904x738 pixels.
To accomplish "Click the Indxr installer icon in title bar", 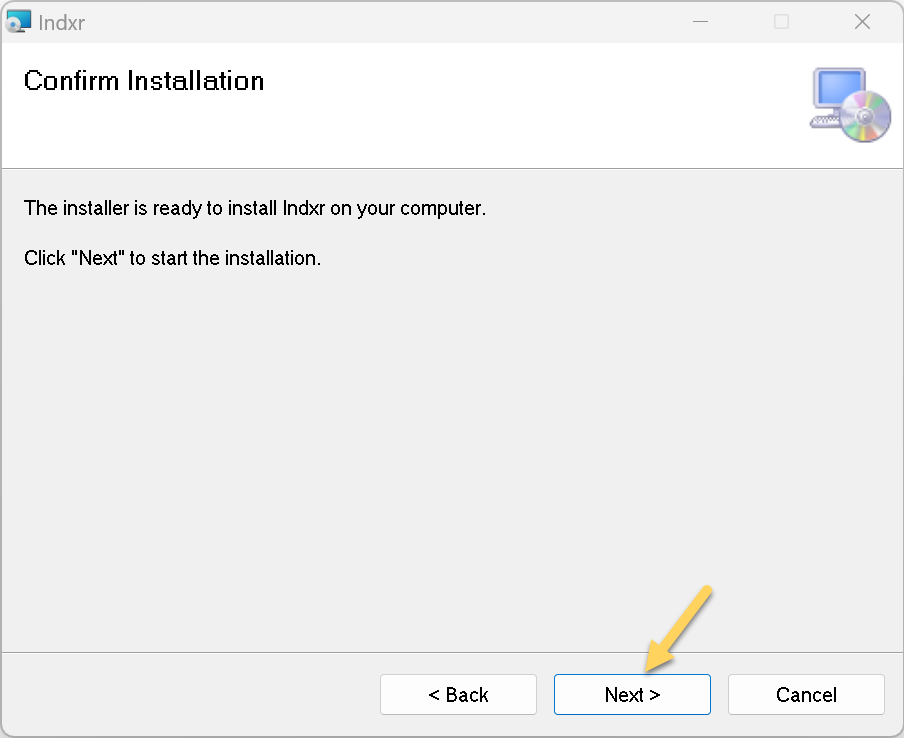I will coord(18,22).
